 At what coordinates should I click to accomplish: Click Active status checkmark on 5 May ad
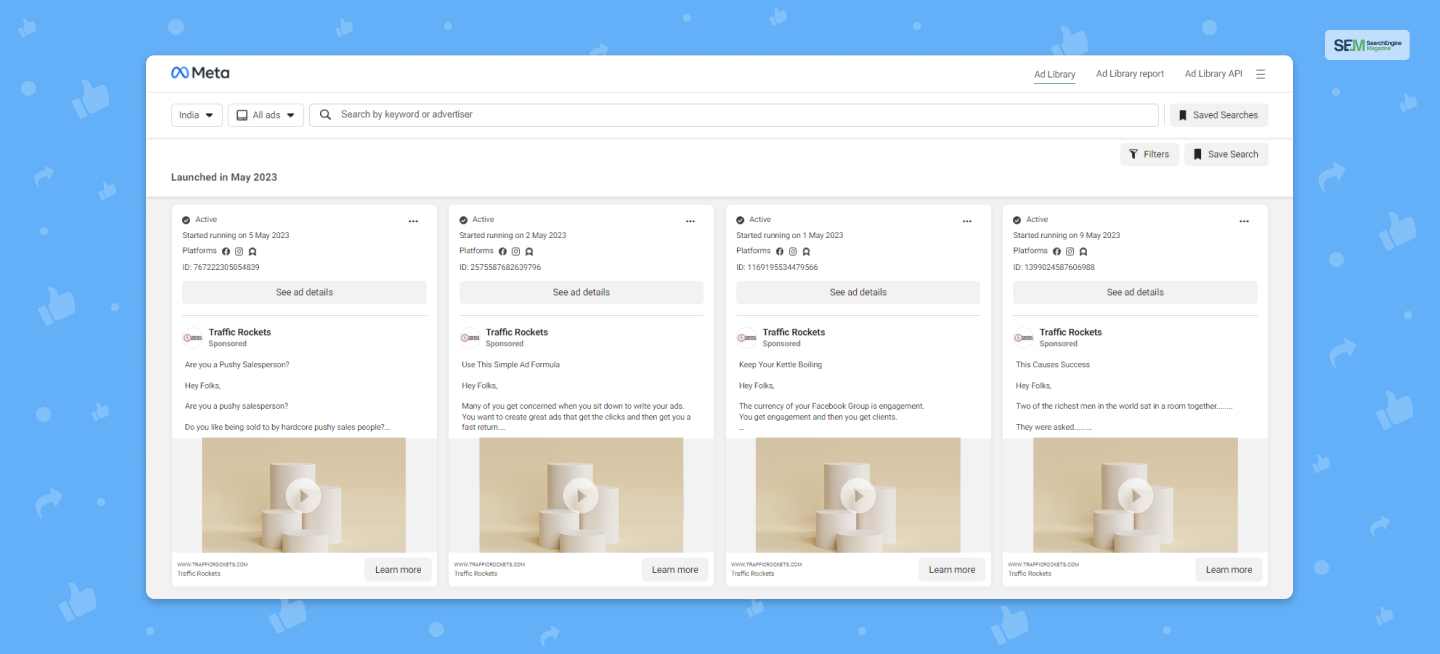186,220
